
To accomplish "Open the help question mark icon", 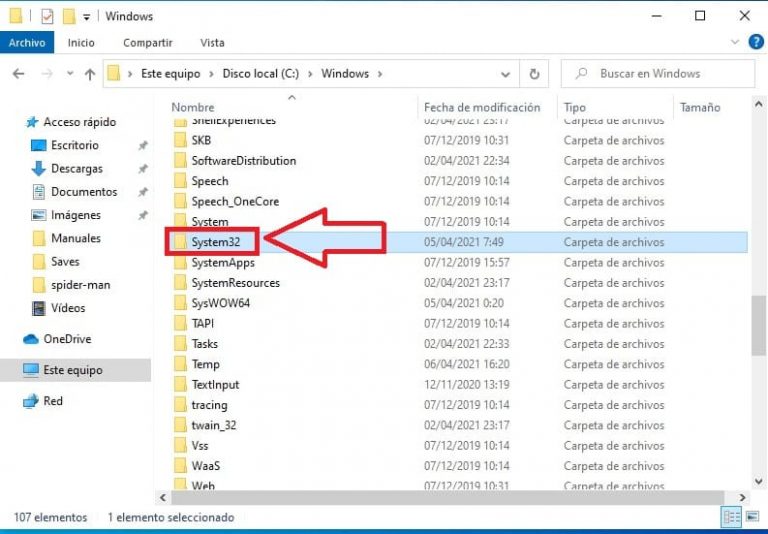I will (756, 42).
